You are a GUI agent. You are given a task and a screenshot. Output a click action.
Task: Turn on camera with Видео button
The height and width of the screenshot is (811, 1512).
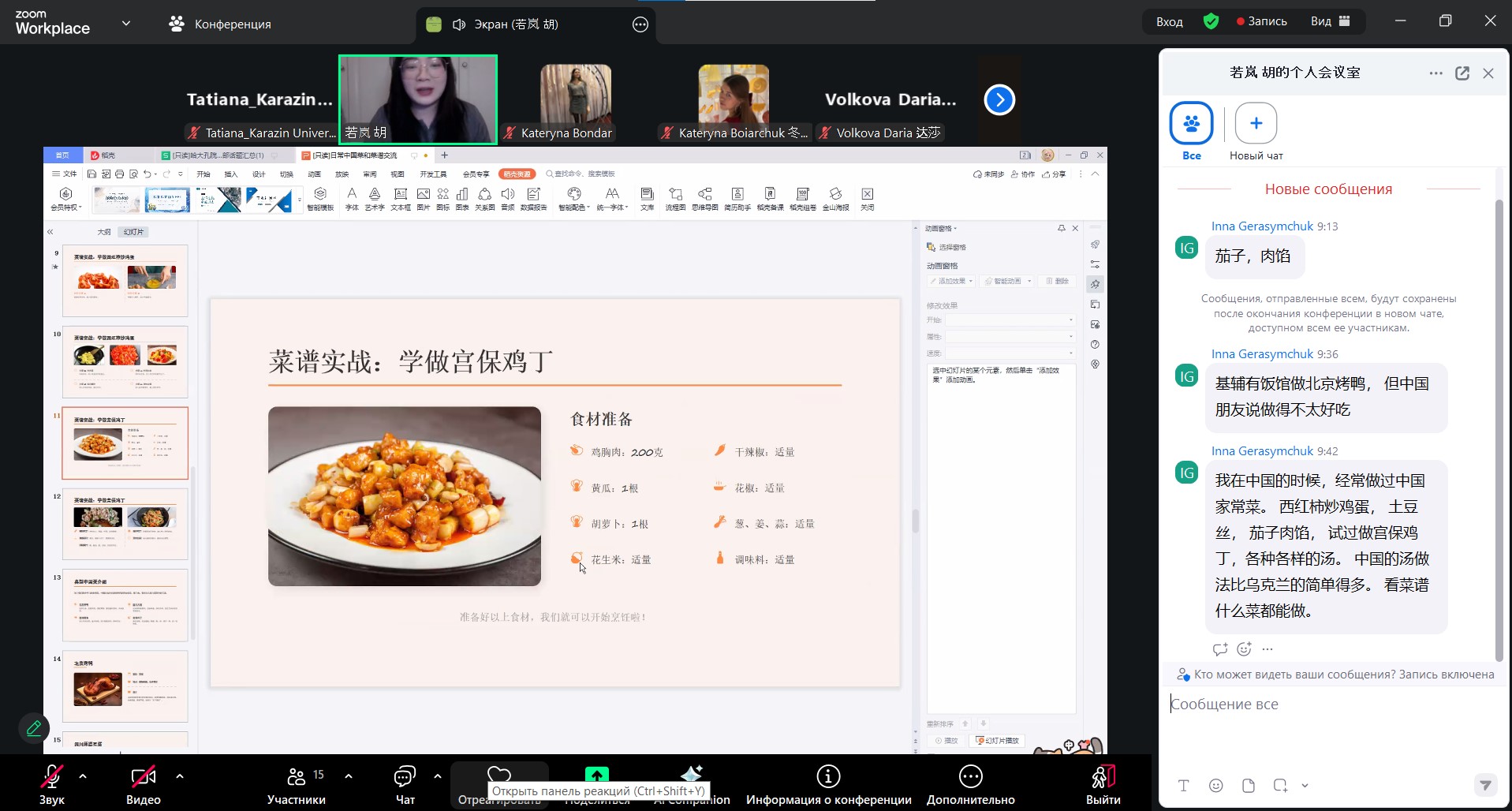coord(143,785)
